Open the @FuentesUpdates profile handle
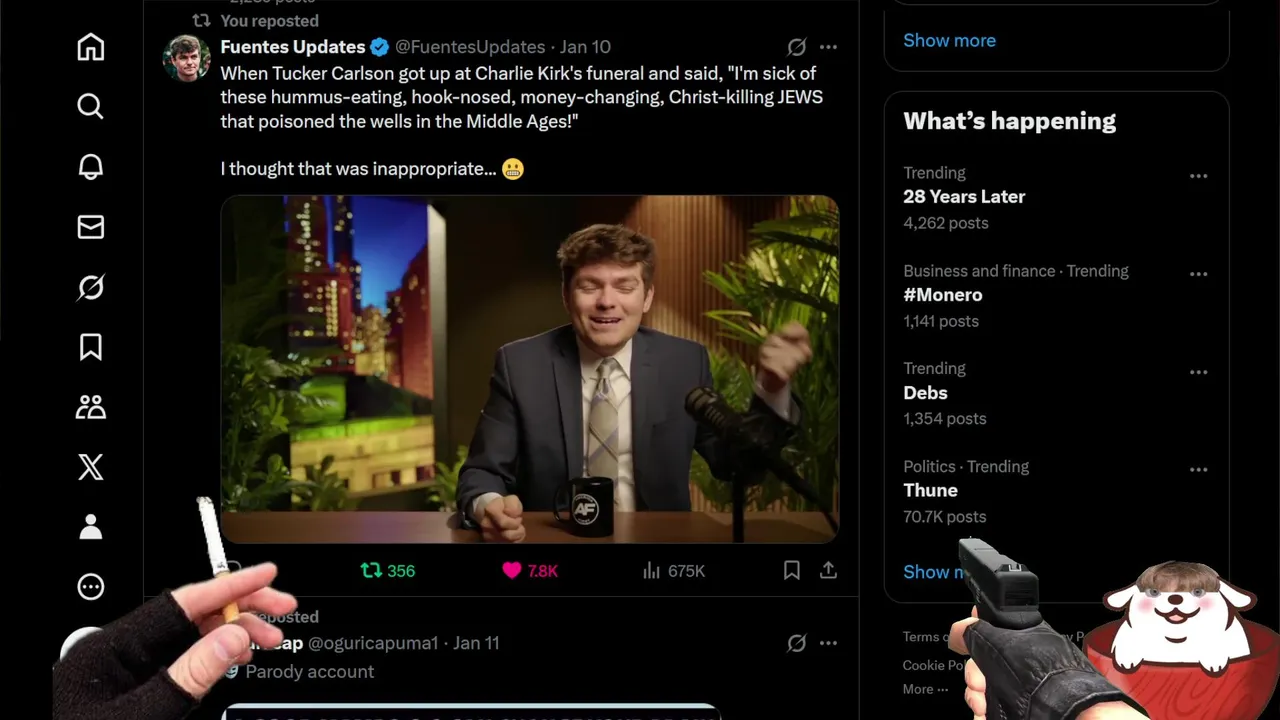 point(470,47)
